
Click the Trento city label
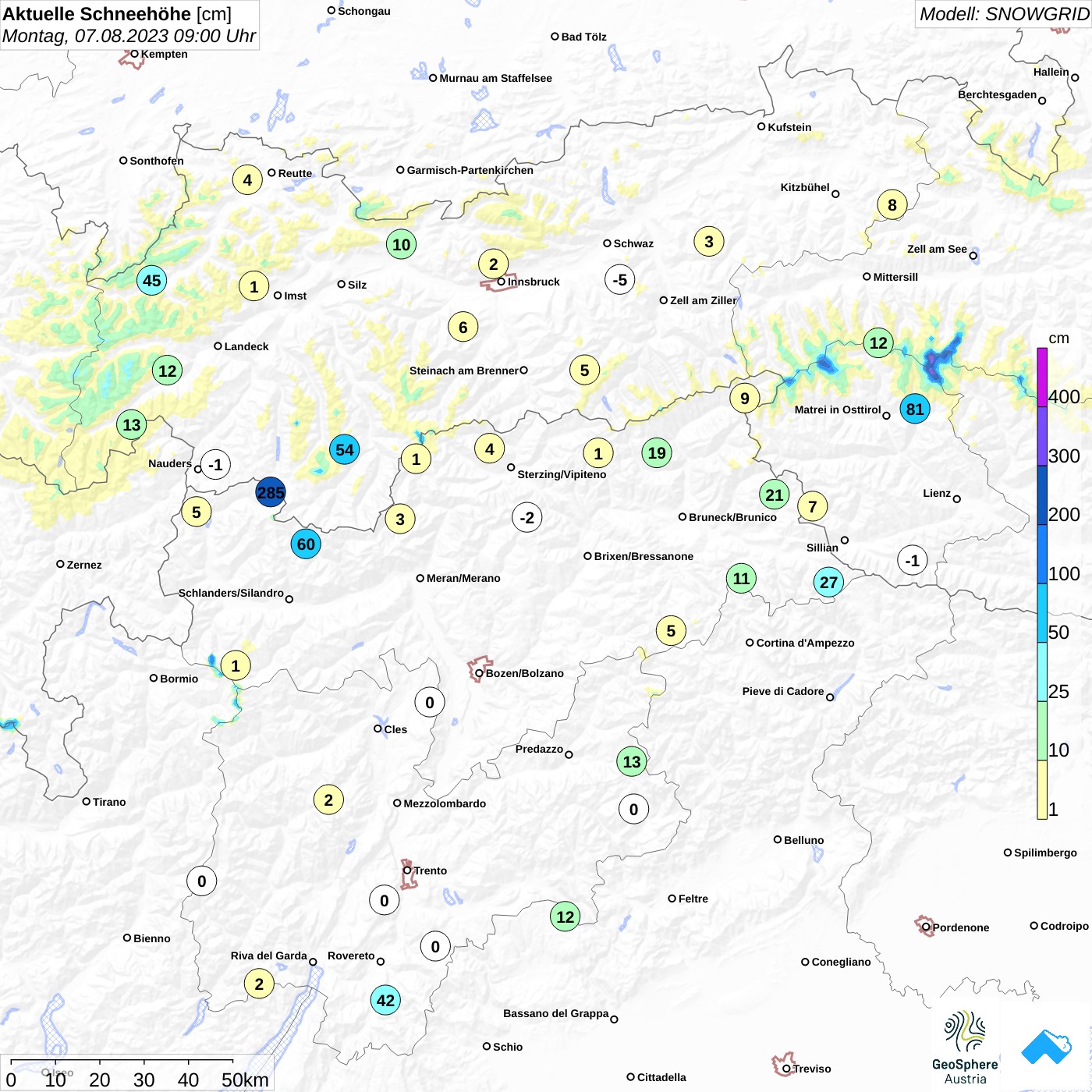tap(431, 870)
